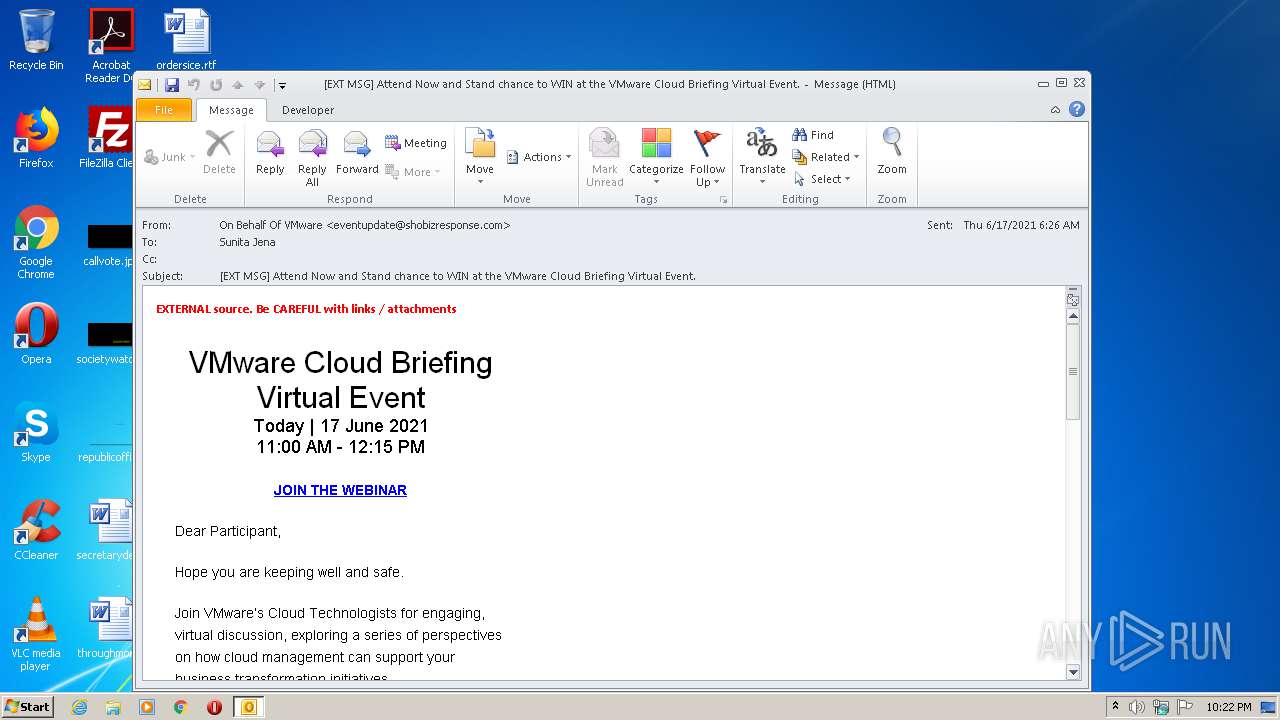The height and width of the screenshot is (720, 1280).
Task: Open the Move to folder button
Action: 480,156
